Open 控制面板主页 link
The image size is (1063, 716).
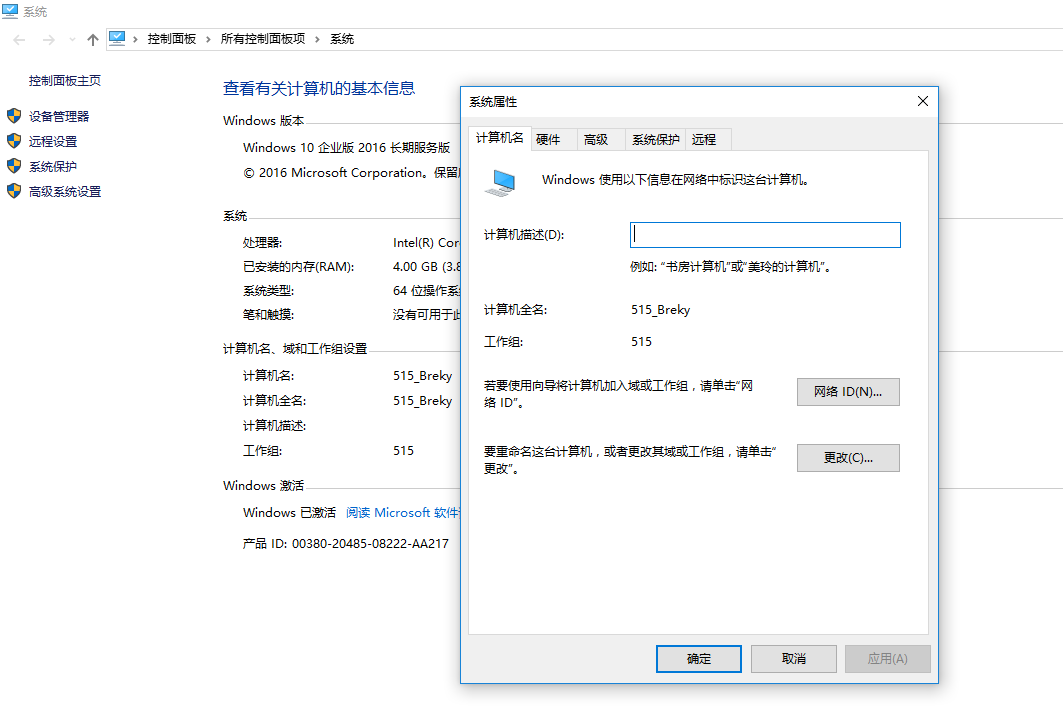pyautogui.click(x=65, y=81)
